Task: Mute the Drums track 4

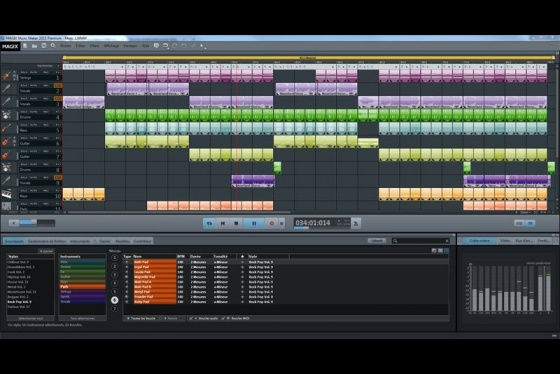Action: click(x=33, y=111)
